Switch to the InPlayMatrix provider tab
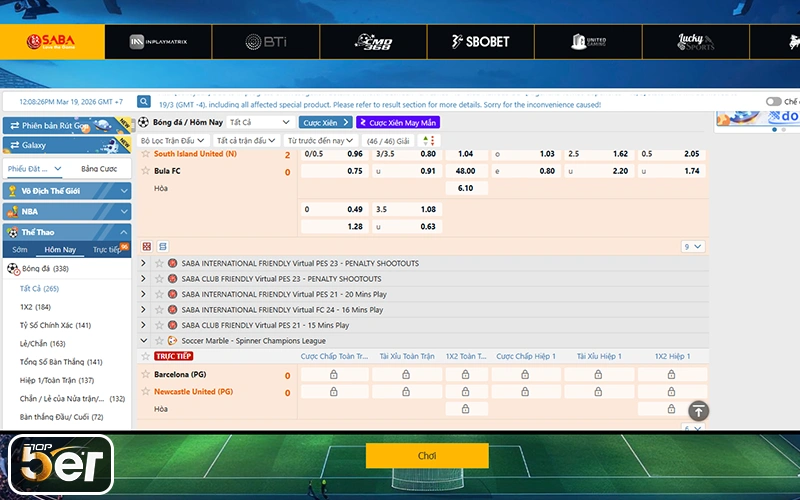800x500 pixels. tap(158, 42)
